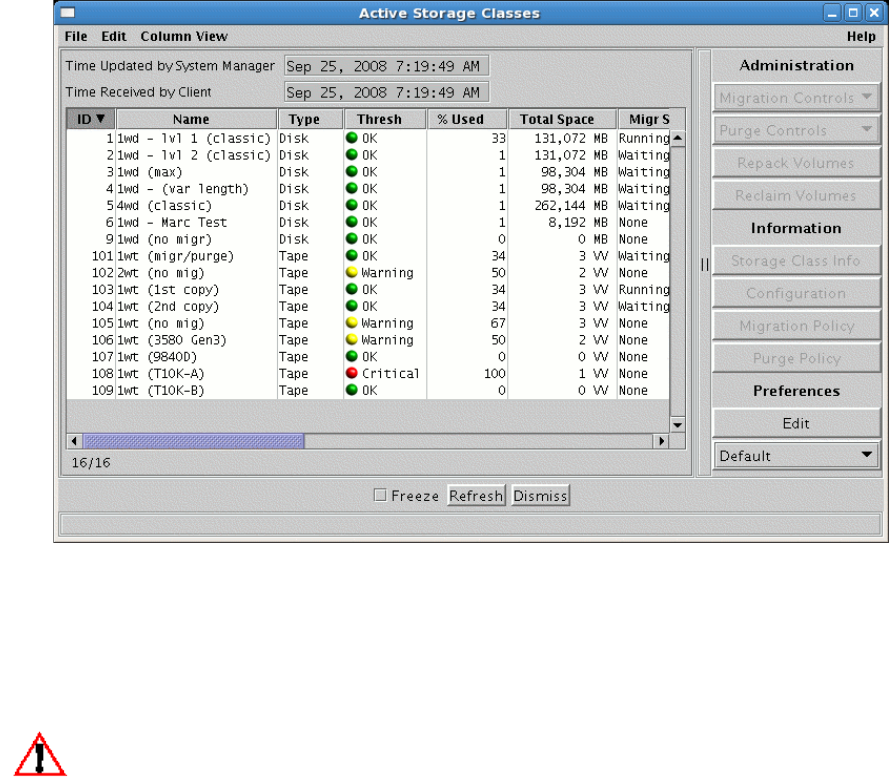
Task: Click the panel splitter handle beside Information
Action: pyautogui.click(x=704, y=263)
